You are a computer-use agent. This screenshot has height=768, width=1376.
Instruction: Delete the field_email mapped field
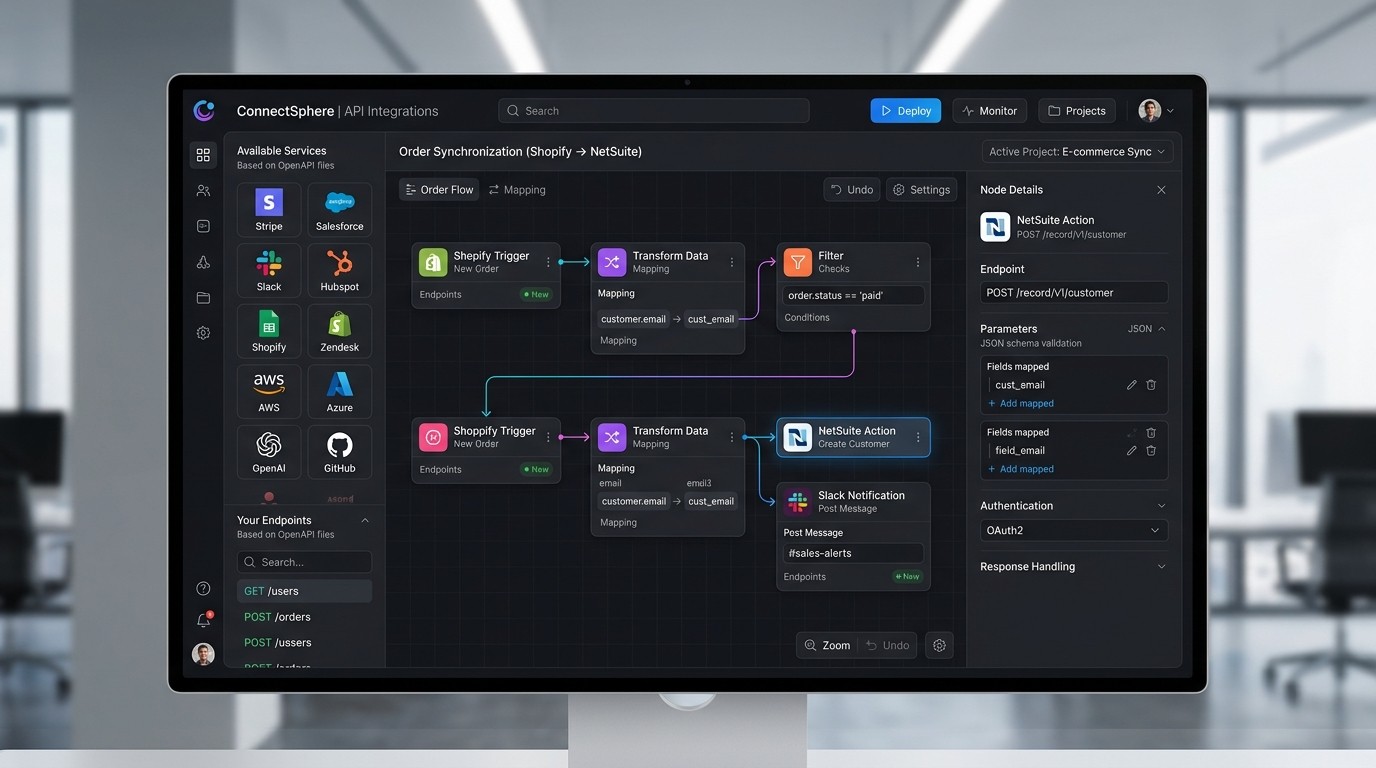[x=1151, y=450]
